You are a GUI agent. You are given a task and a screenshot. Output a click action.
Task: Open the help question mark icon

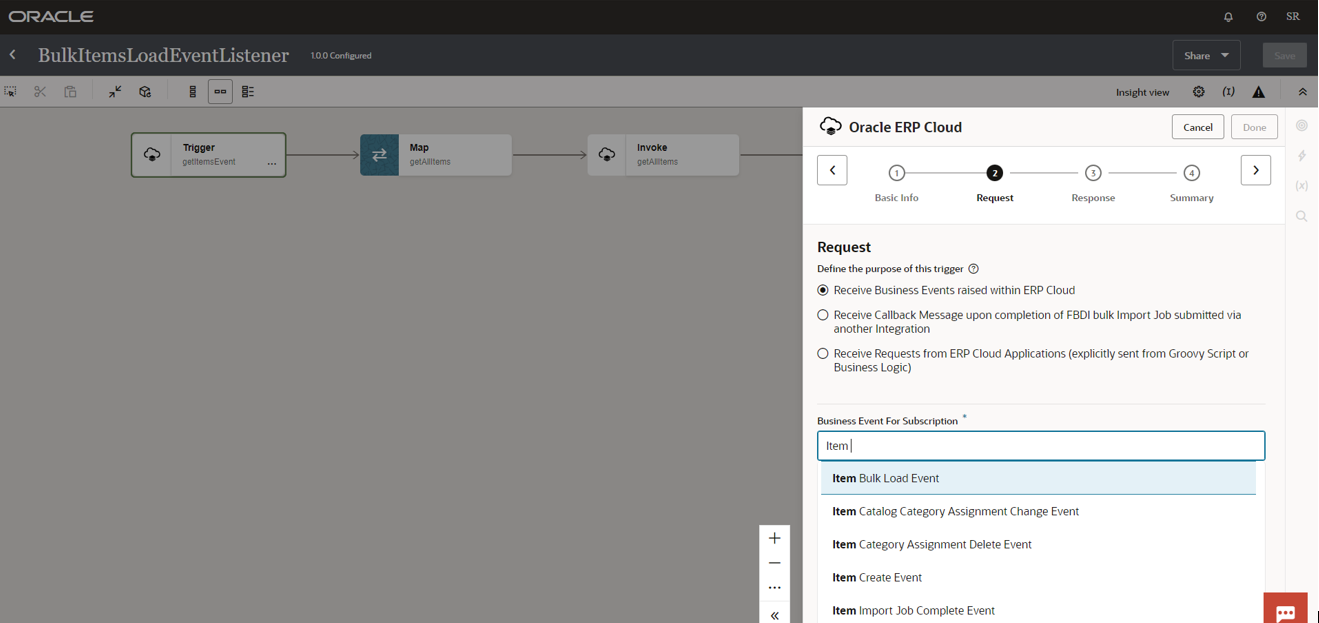[1261, 17]
